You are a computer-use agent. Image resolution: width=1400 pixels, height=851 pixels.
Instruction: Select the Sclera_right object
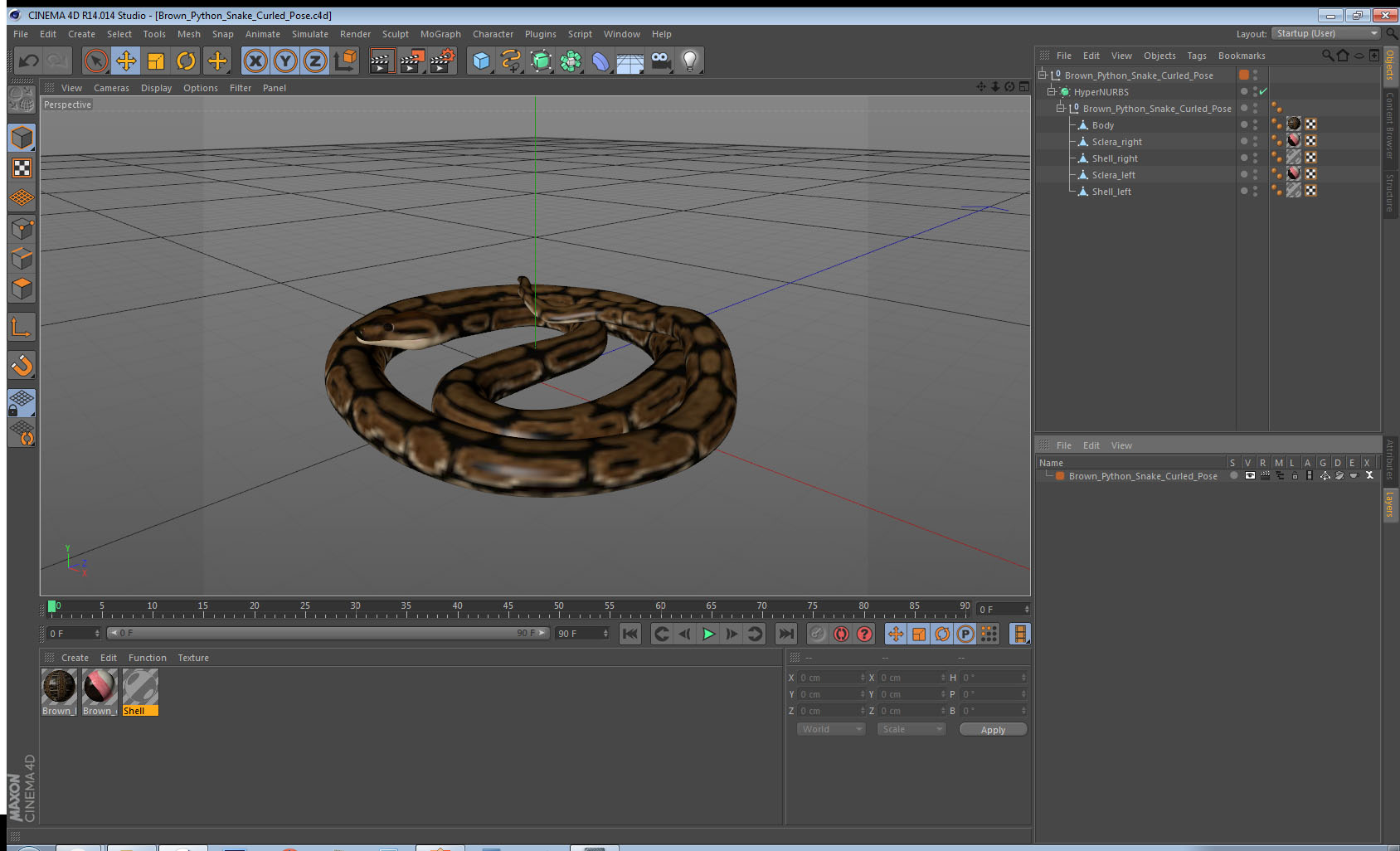click(x=1116, y=142)
